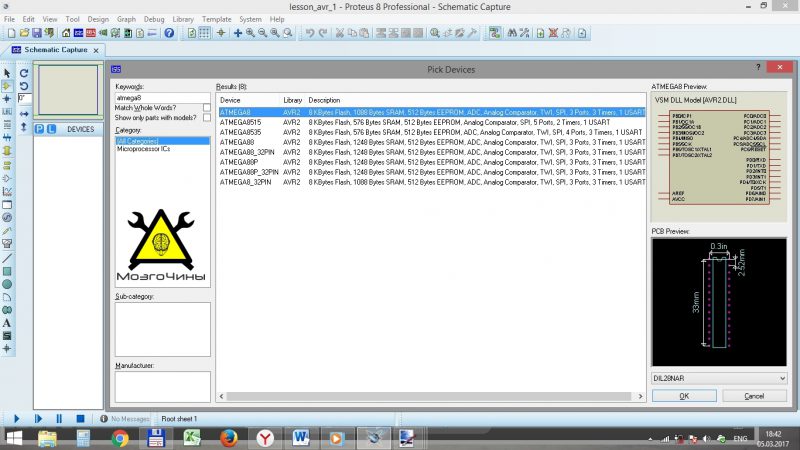
Task: Select the ATMEGA8515 device row
Action: tap(432, 122)
